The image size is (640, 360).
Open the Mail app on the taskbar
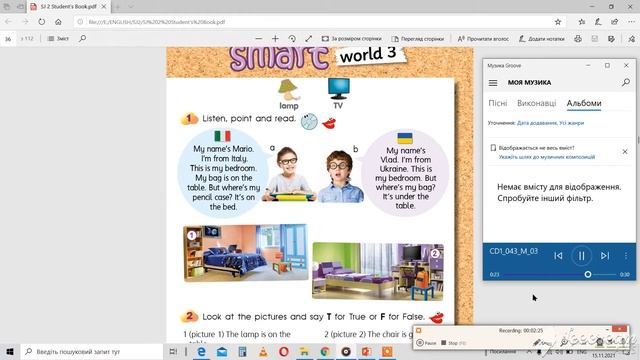click(x=222, y=351)
